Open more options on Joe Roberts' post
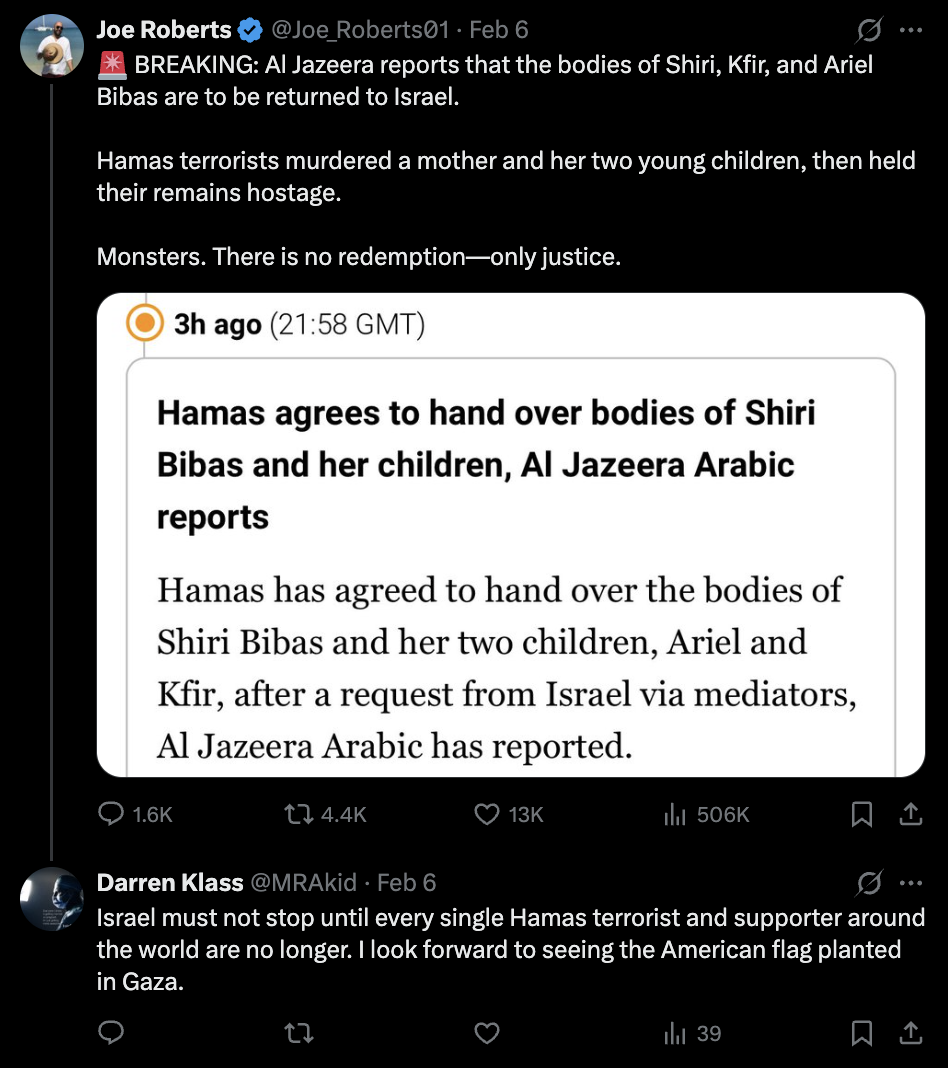 [x=910, y=30]
